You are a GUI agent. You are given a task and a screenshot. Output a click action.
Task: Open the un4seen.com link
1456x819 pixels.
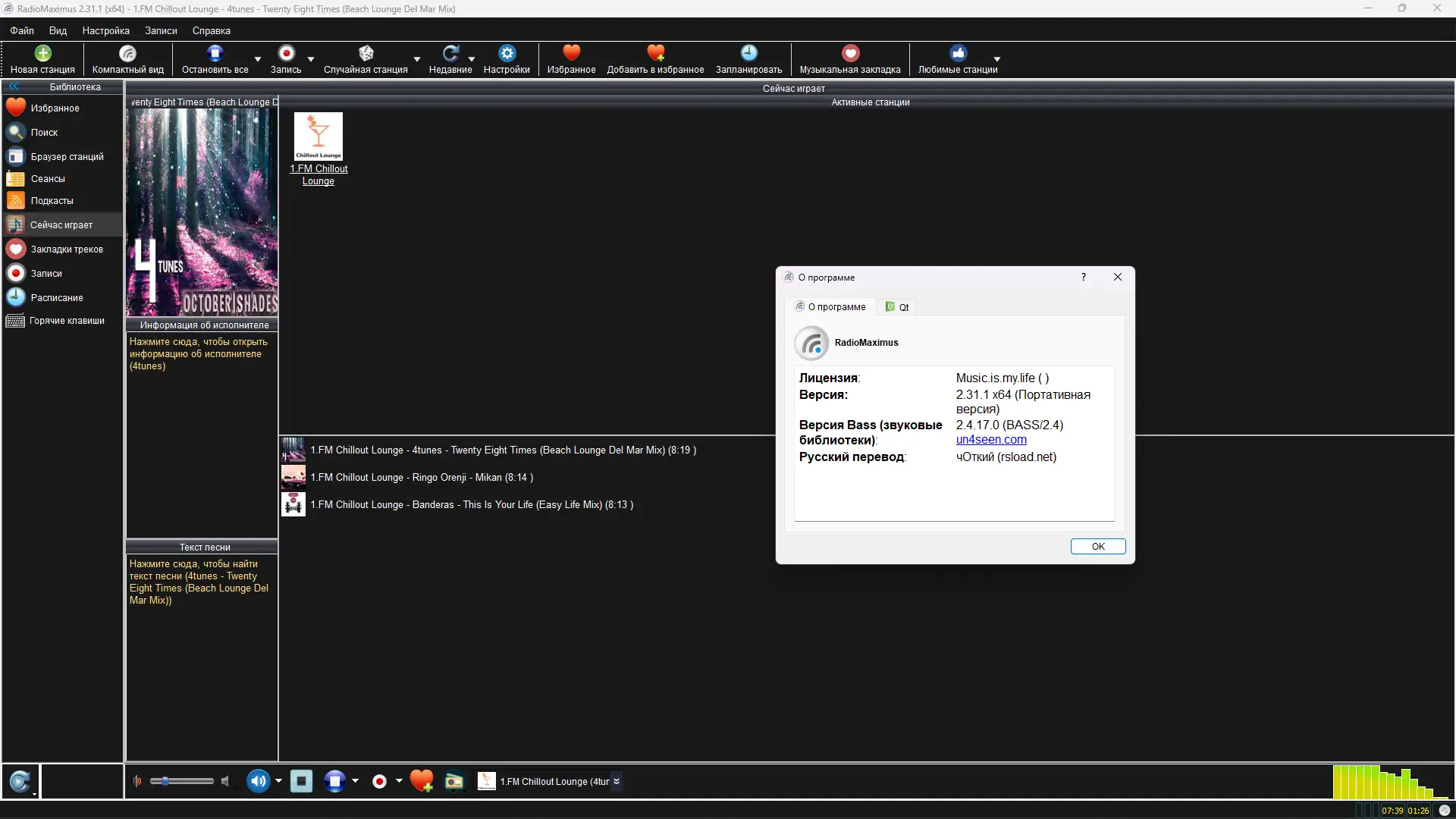[990, 440]
